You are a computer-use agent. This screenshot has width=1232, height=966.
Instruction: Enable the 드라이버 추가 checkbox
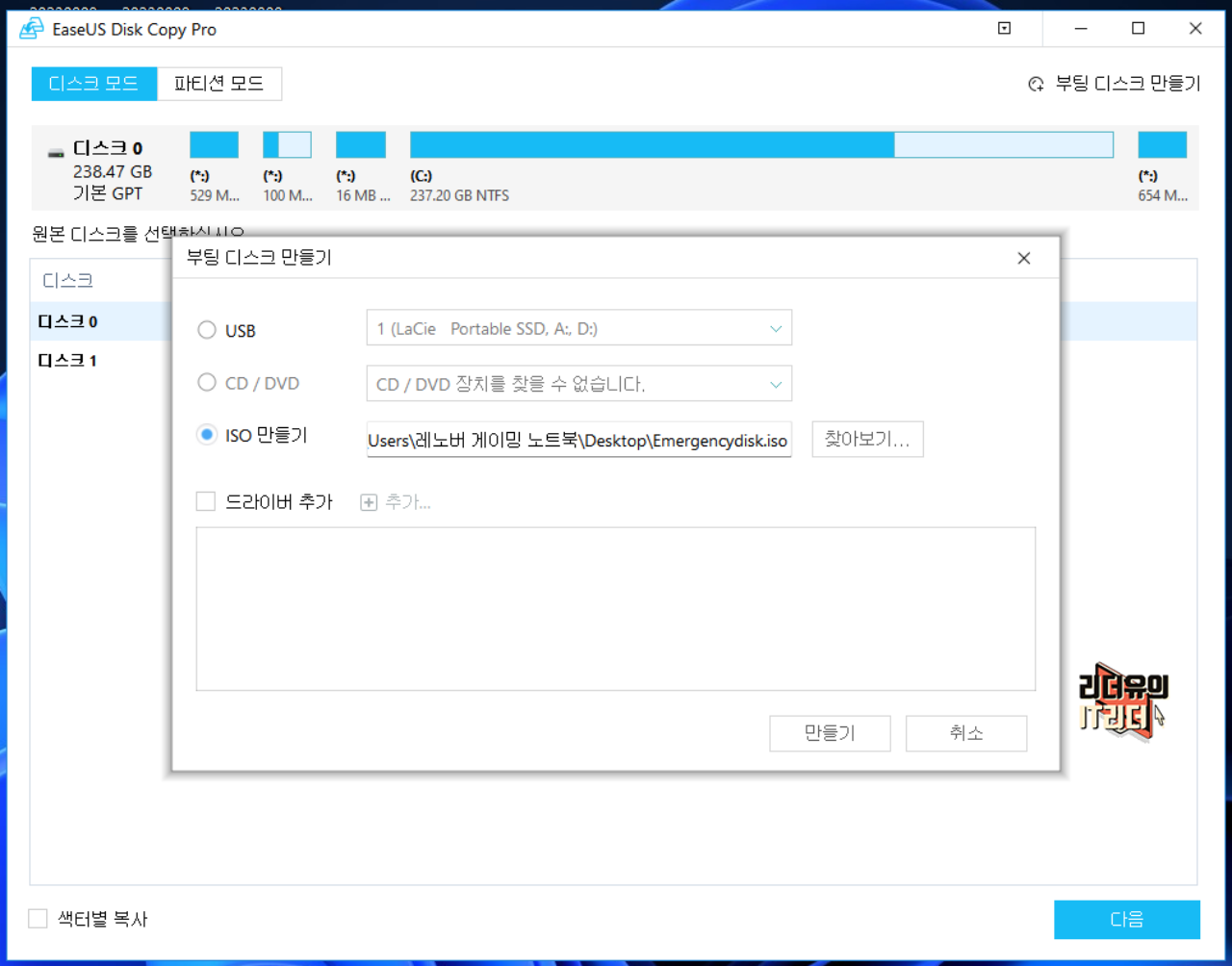[x=206, y=501]
